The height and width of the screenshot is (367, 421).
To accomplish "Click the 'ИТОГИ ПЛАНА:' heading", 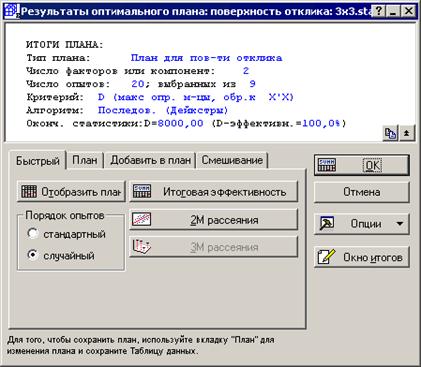I will (x=65, y=45).
